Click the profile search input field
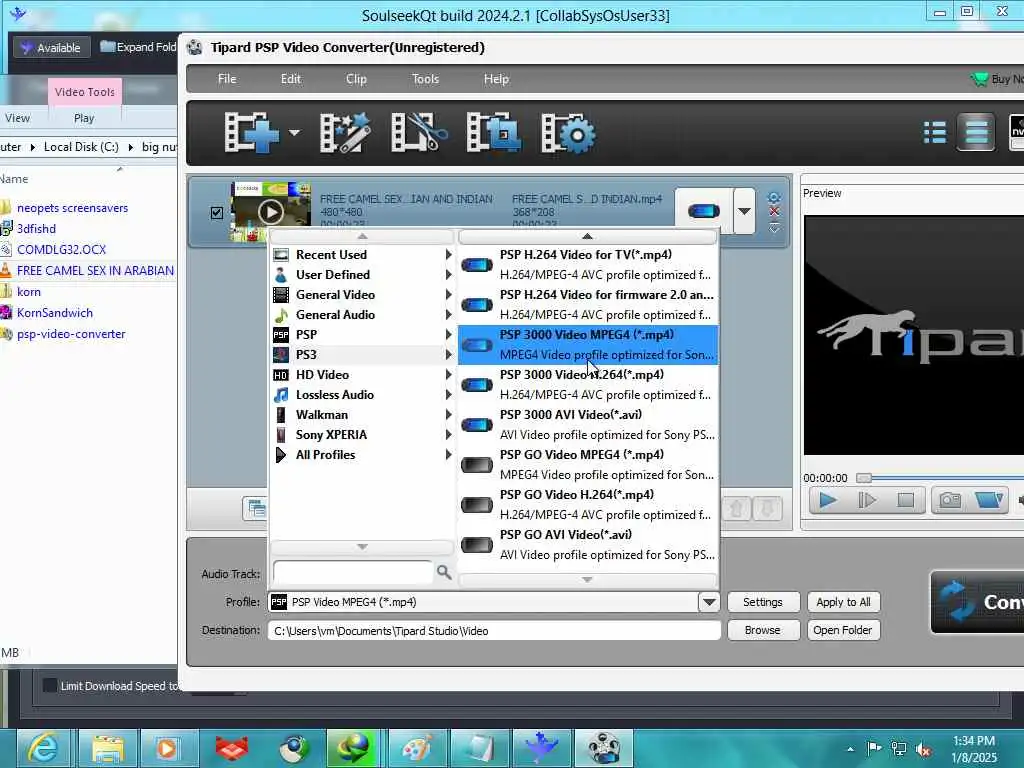Image resolution: width=1024 pixels, height=768 pixels. pos(353,573)
